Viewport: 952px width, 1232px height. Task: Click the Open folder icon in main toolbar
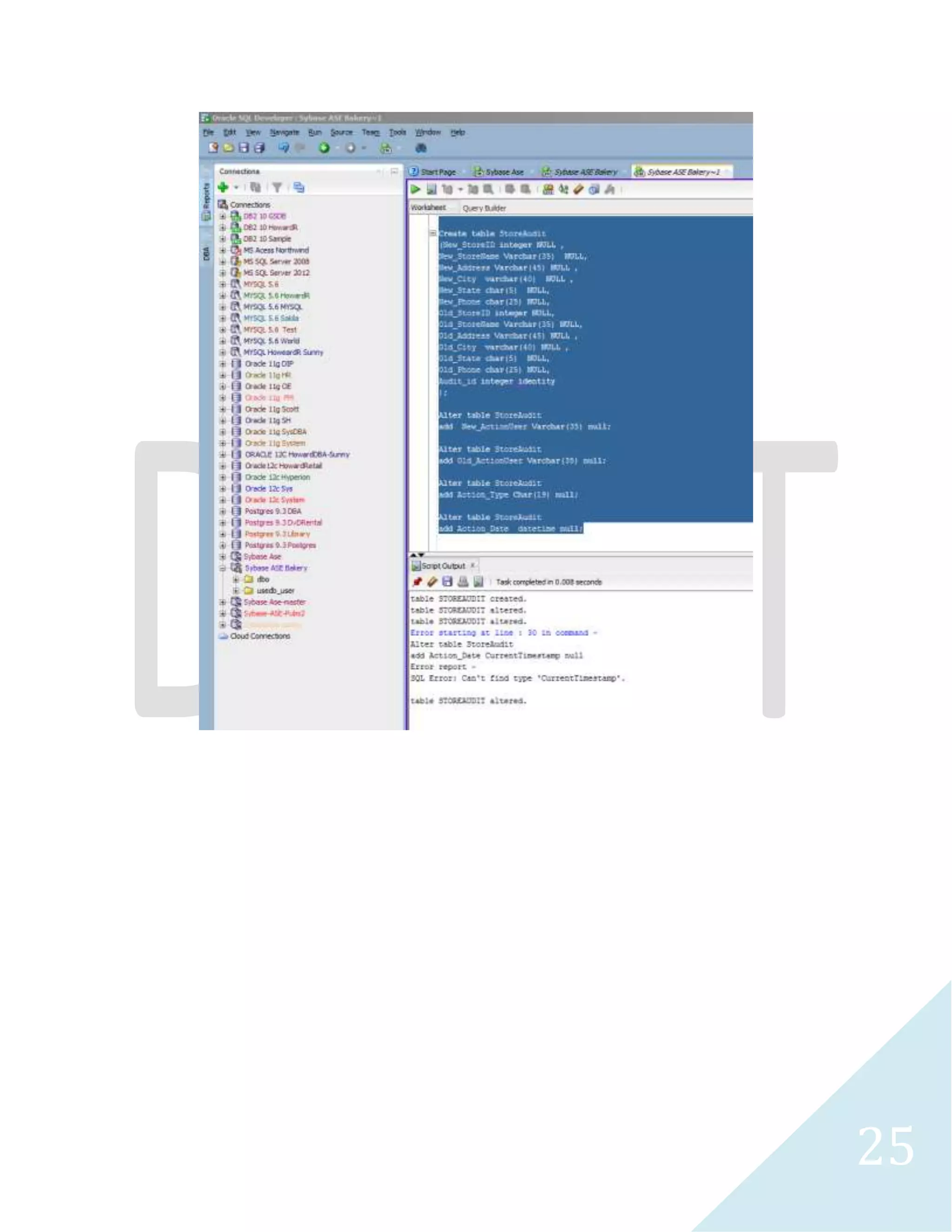228,148
